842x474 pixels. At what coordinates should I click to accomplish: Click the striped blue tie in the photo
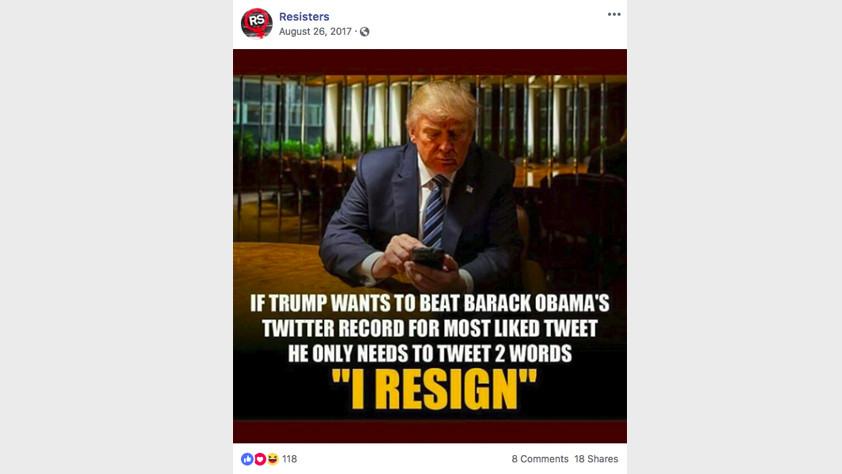click(x=435, y=210)
